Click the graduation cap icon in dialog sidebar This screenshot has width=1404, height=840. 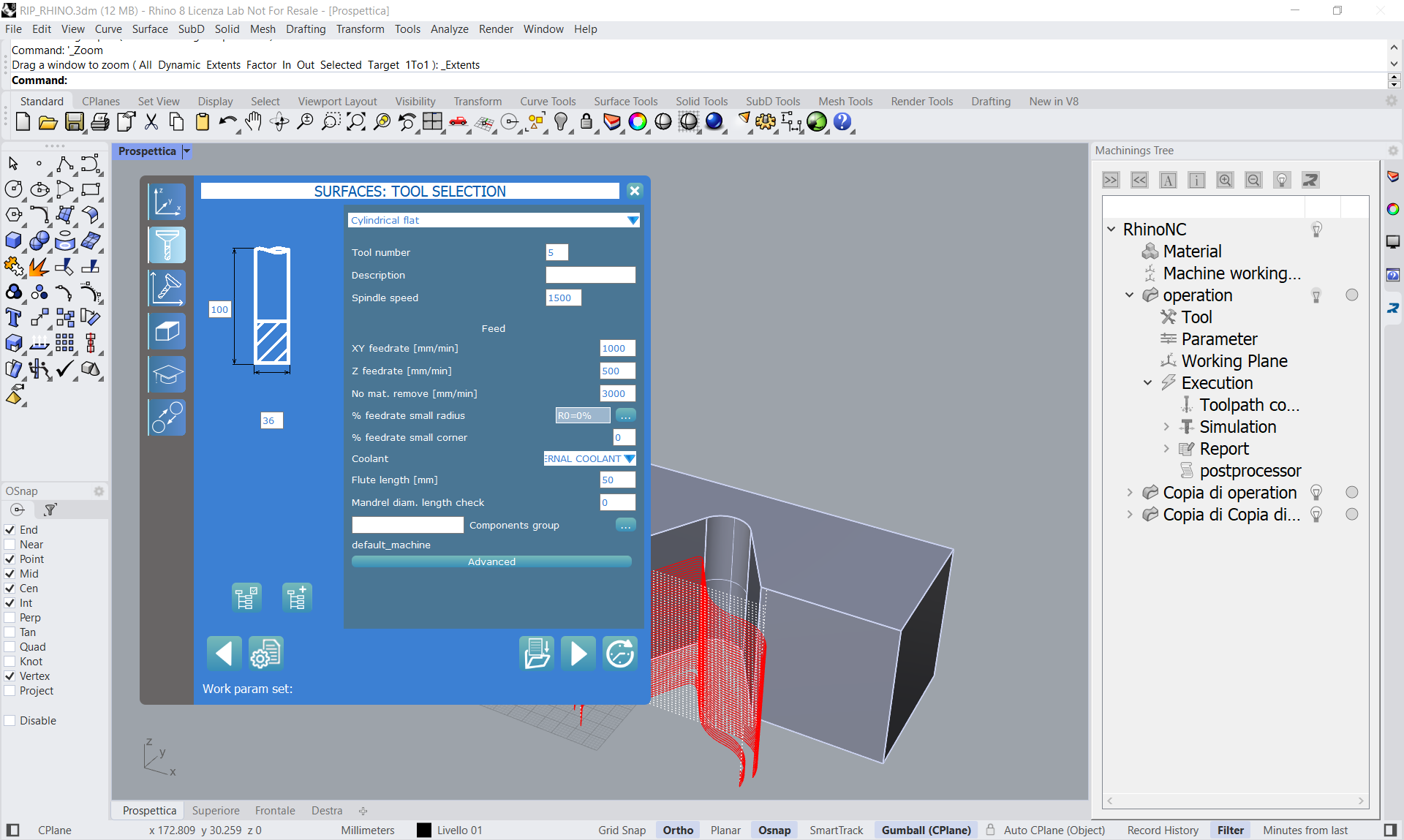167,374
